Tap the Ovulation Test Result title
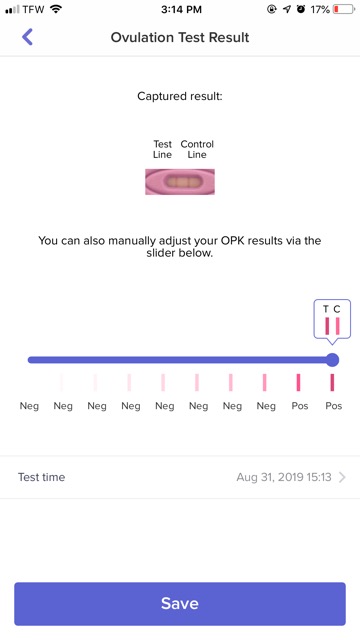This screenshot has height=640, width=360. coord(180,37)
